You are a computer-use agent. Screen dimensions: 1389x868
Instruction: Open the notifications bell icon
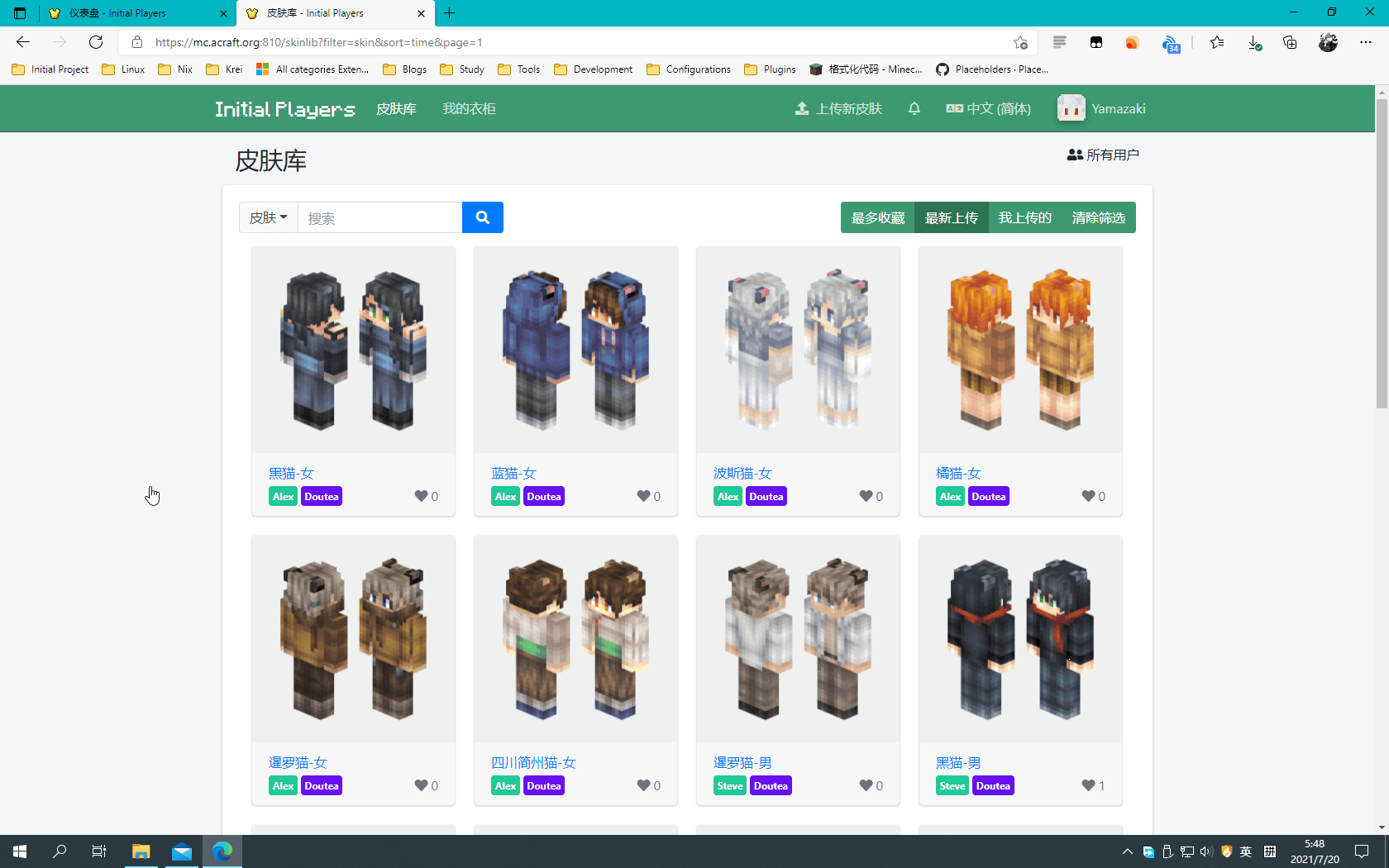(x=914, y=109)
